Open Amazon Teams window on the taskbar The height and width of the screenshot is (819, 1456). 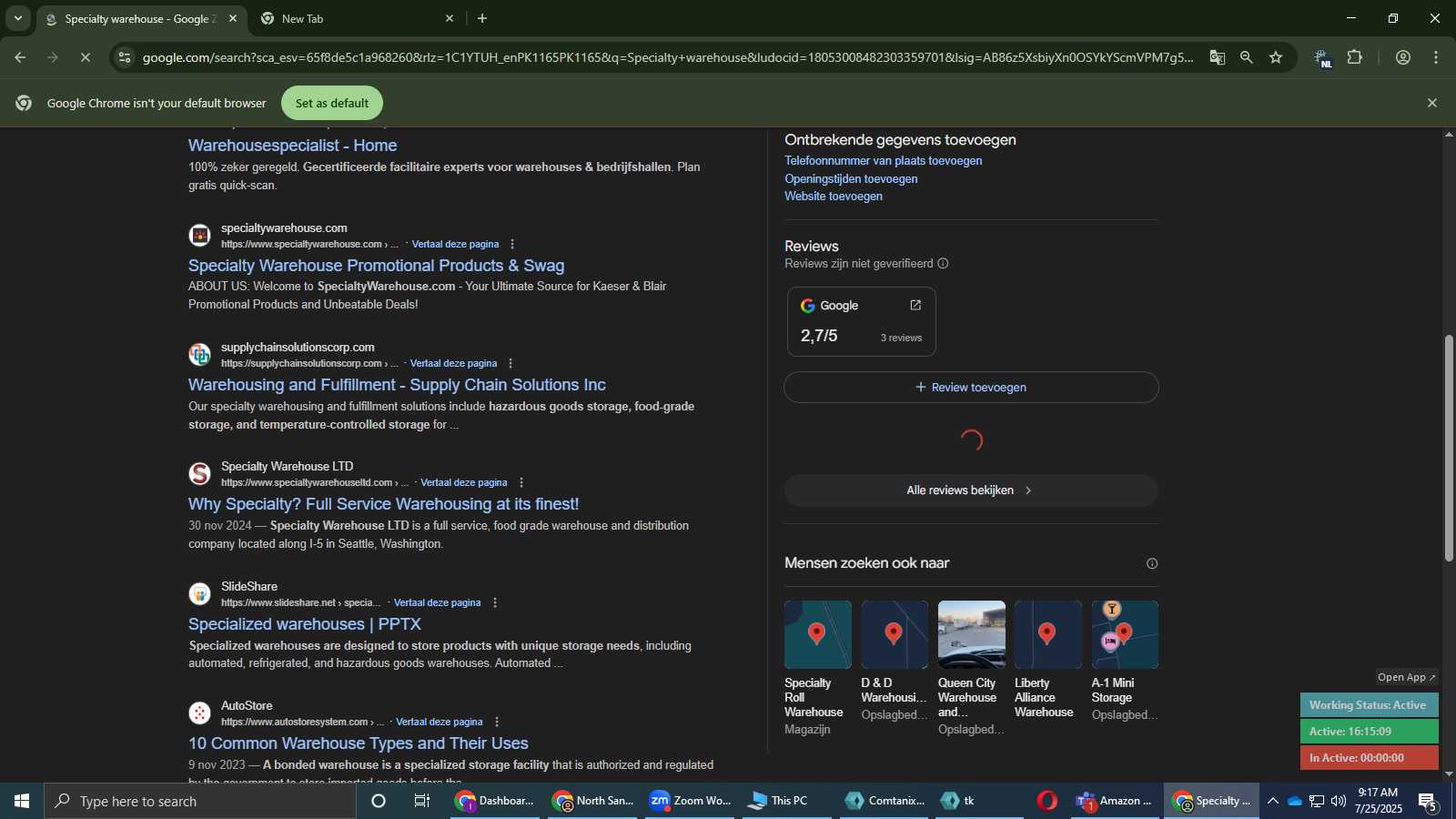coord(1115,801)
